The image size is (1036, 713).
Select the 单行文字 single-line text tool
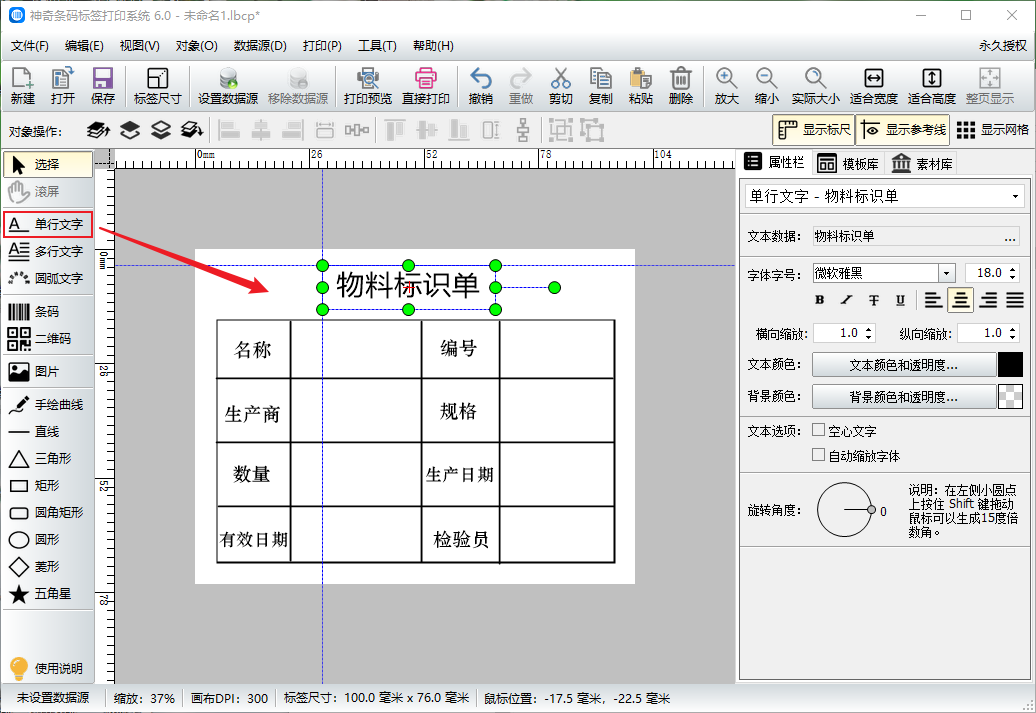[x=48, y=224]
